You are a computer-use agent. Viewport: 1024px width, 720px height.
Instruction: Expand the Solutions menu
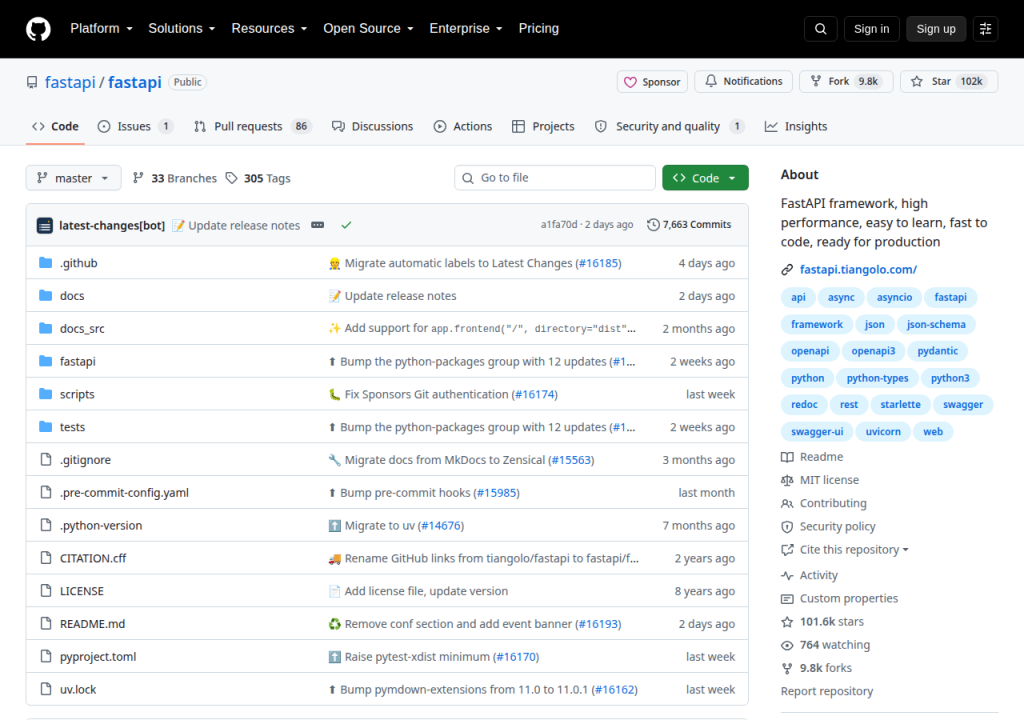click(x=182, y=29)
